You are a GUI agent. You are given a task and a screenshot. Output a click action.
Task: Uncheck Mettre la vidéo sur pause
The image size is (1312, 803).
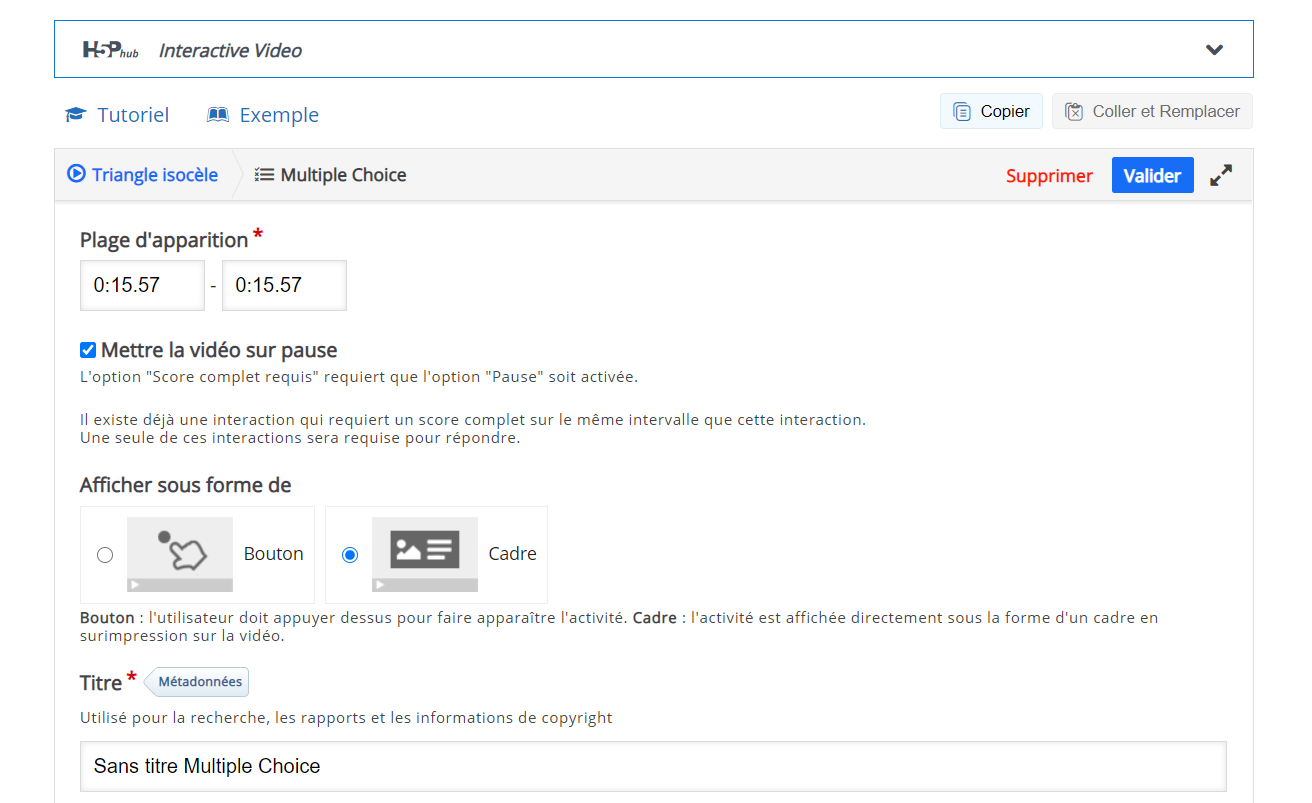tap(88, 350)
